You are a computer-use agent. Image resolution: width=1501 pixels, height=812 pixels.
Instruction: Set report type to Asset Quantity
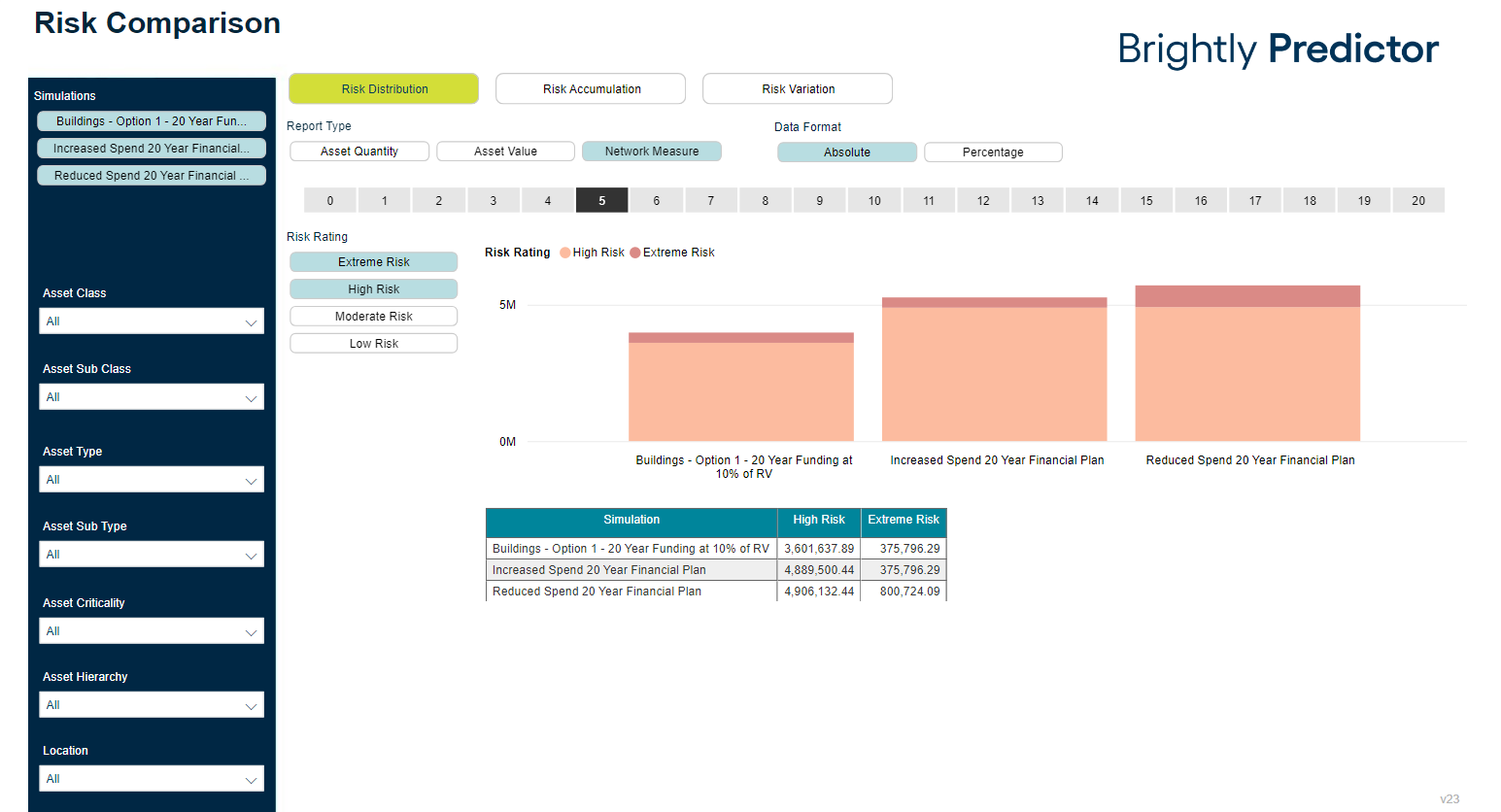coord(358,152)
